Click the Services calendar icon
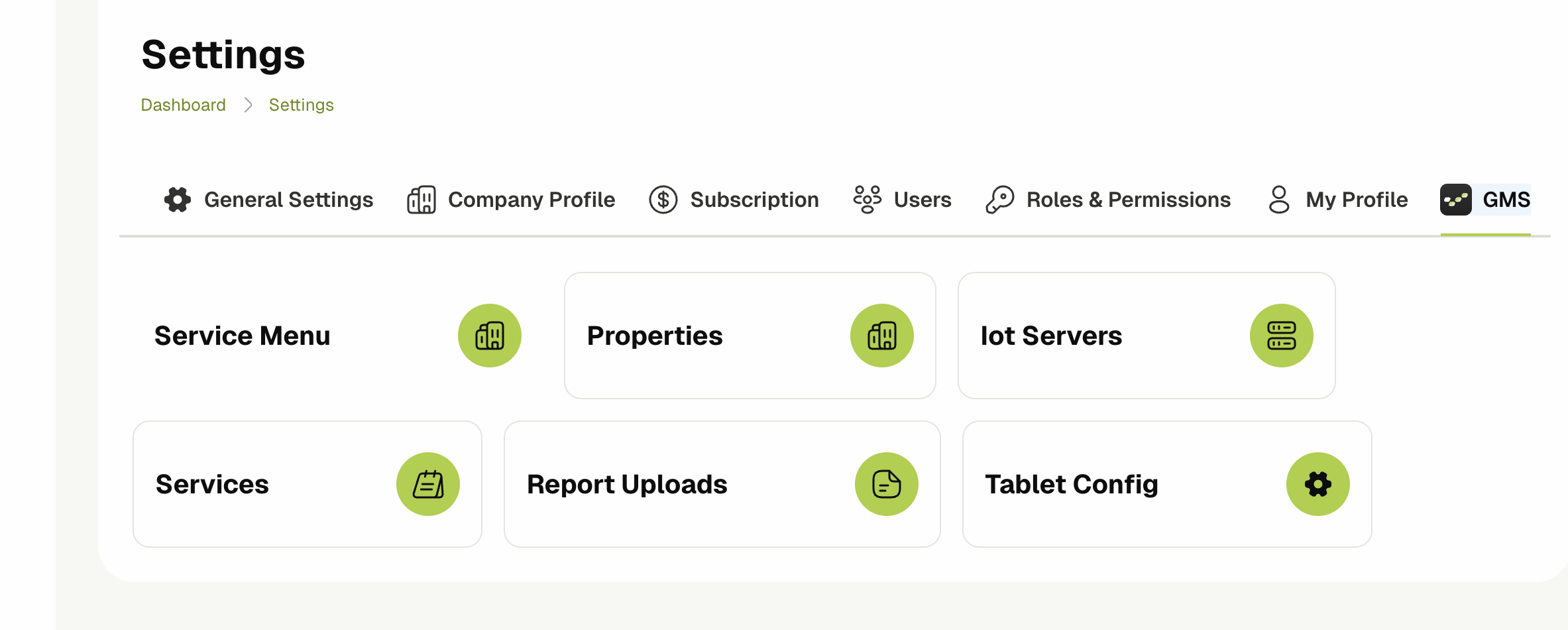The height and width of the screenshot is (630, 1568). click(x=428, y=484)
